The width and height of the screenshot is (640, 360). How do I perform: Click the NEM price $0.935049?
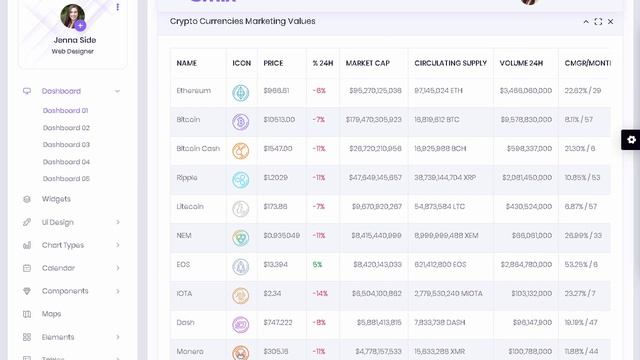pos(282,236)
